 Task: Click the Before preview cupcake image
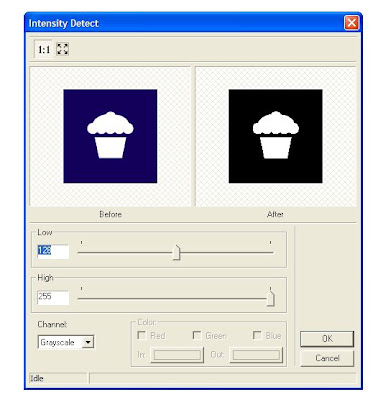tap(110, 136)
